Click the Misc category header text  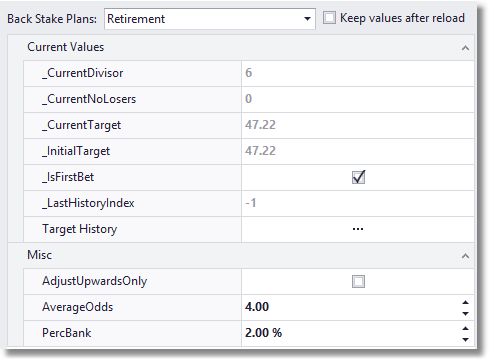point(39,255)
